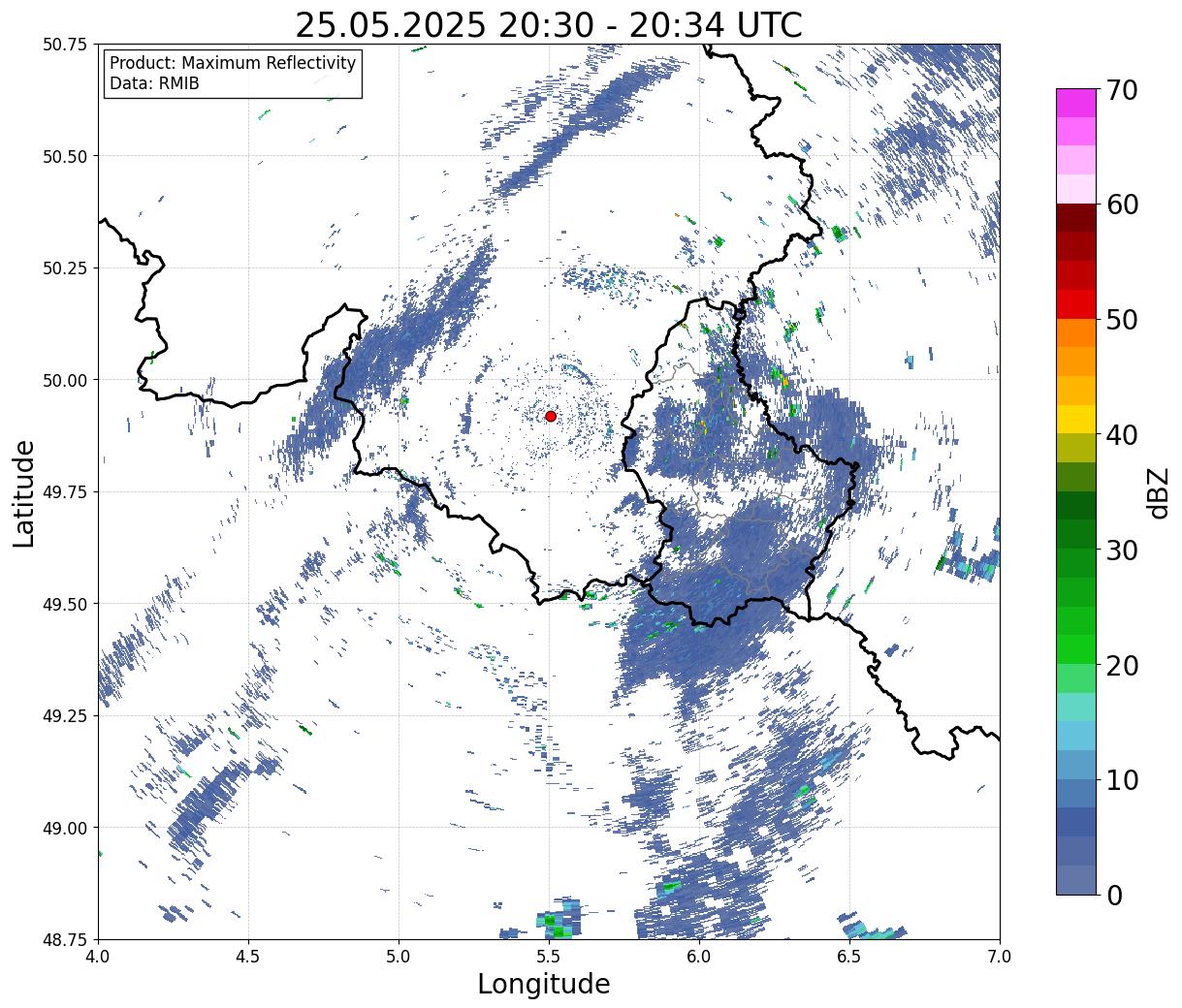Click the bottom slate-blue 0 dBZ band

point(1076,879)
